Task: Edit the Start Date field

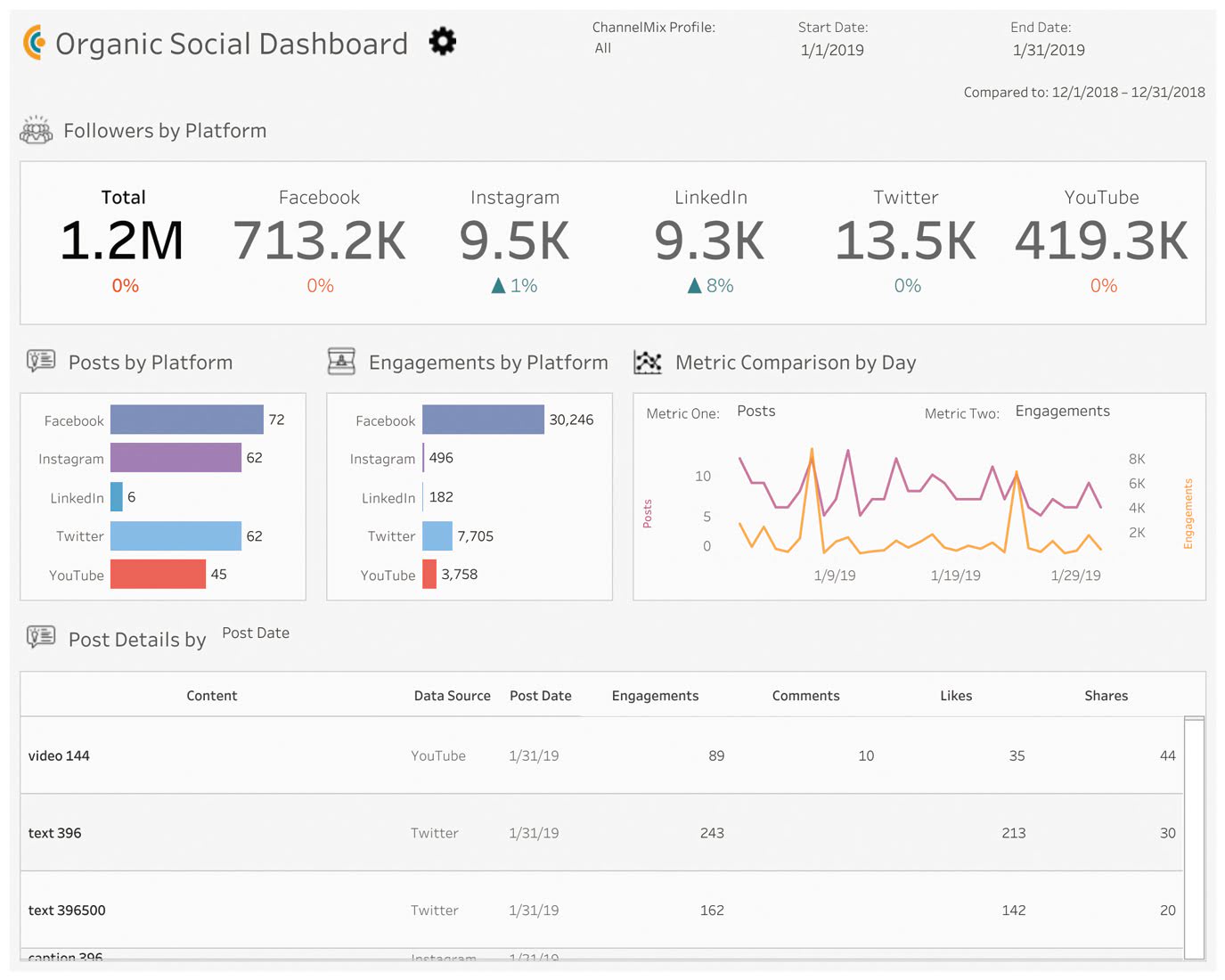Action: 832,50
